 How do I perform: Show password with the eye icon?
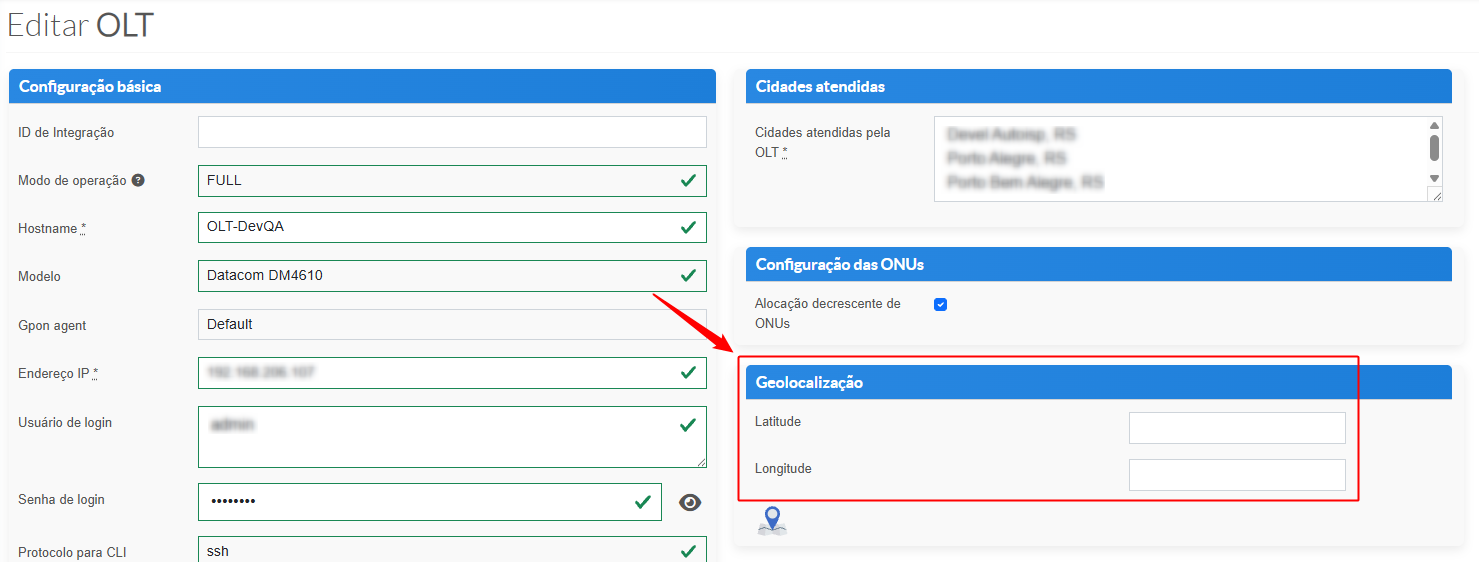[690, 502]
